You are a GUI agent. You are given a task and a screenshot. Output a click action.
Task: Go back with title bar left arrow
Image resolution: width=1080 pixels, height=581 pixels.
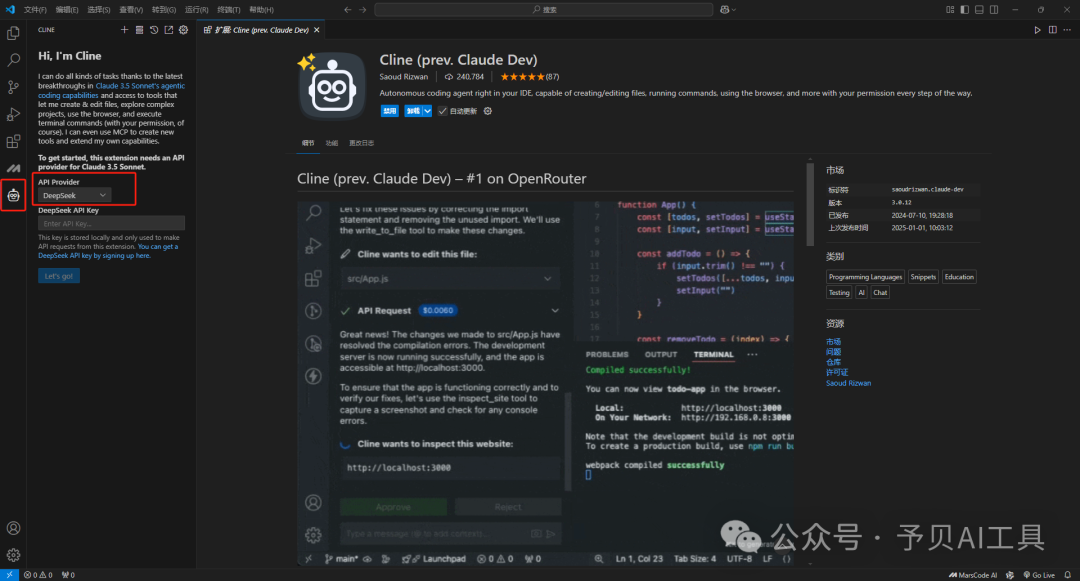(x=347, y=10)
